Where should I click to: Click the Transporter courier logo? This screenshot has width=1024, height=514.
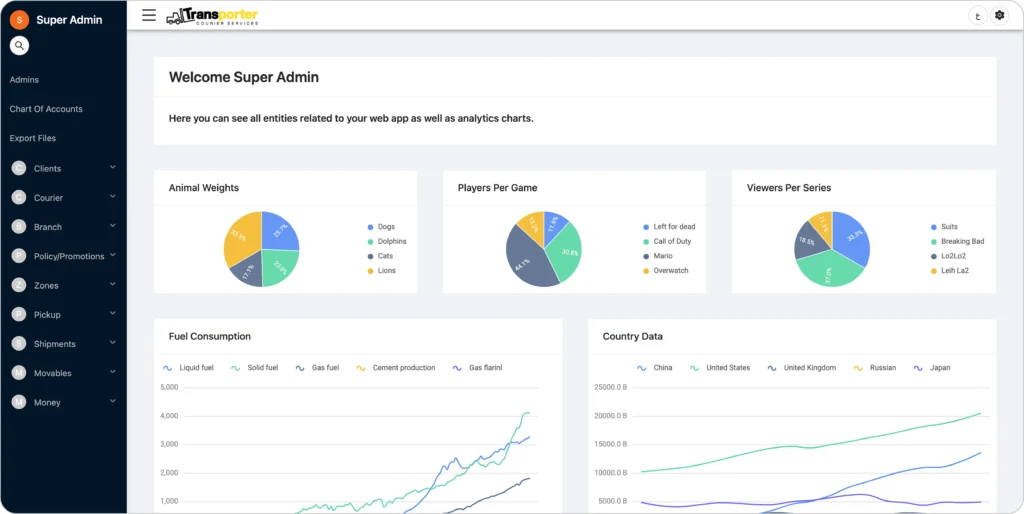coord(212,16)
